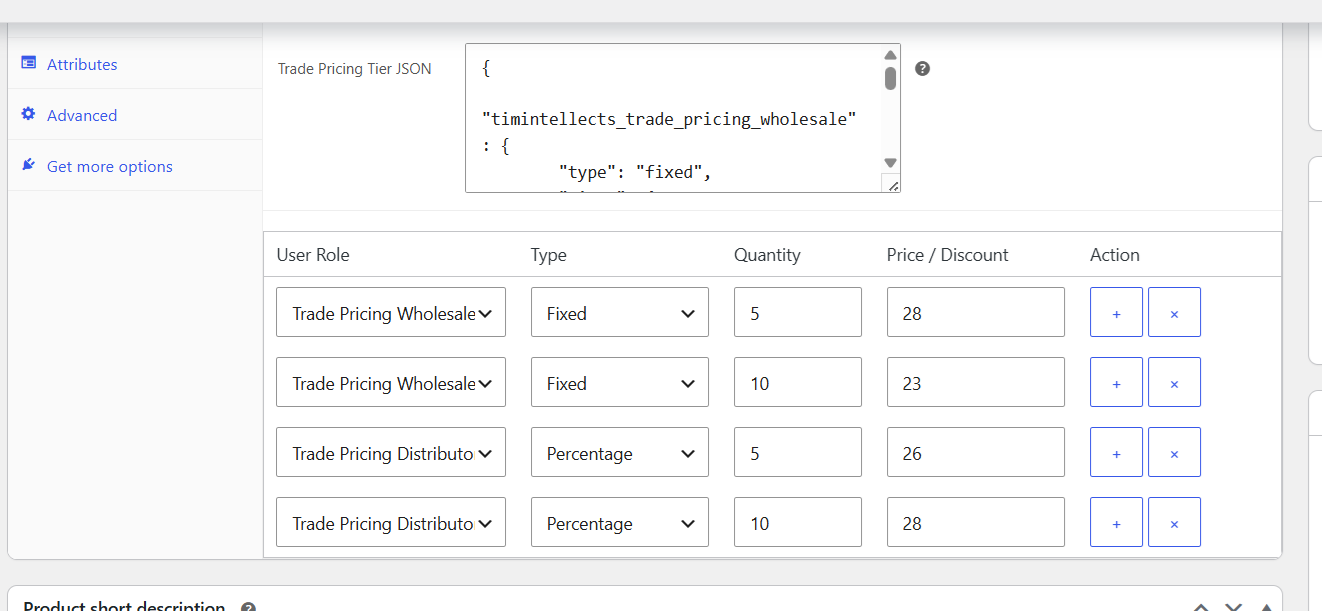Screen dimensions: 1322x611
Task: Click Quantity field in the row priced 26
Action: 798,453
